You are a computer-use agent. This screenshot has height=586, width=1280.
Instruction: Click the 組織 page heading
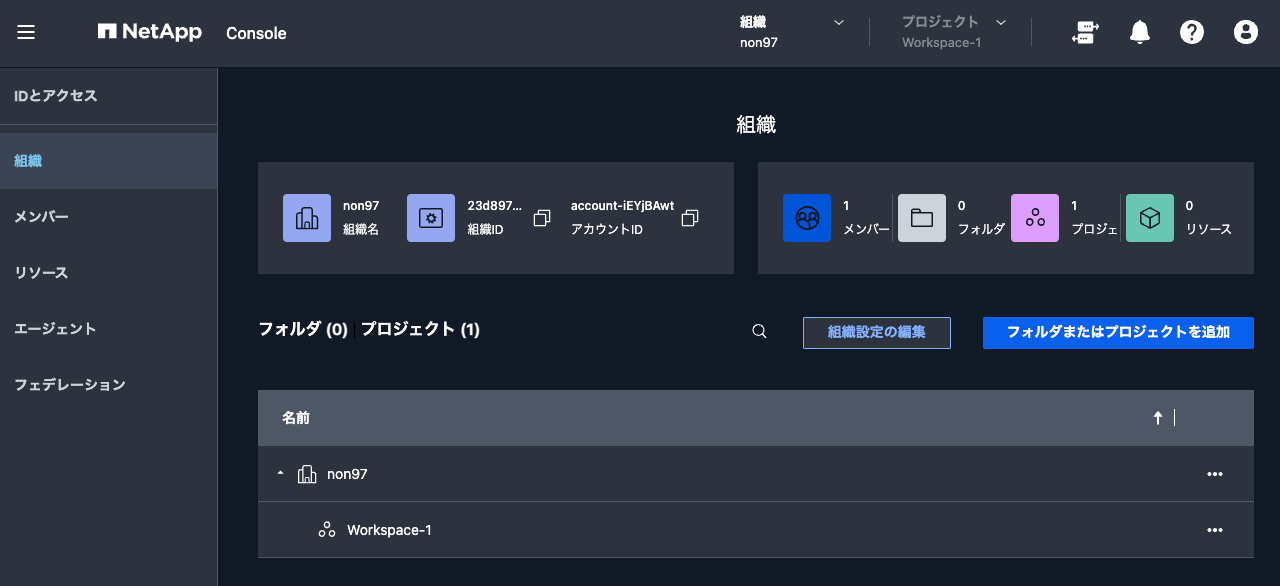click(x=756, y=125)
